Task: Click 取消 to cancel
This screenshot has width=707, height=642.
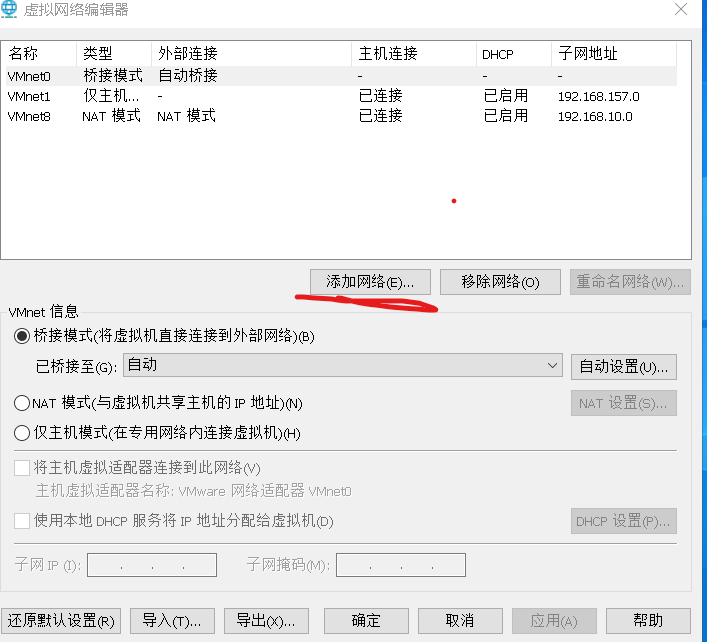Action: point(460,621)
